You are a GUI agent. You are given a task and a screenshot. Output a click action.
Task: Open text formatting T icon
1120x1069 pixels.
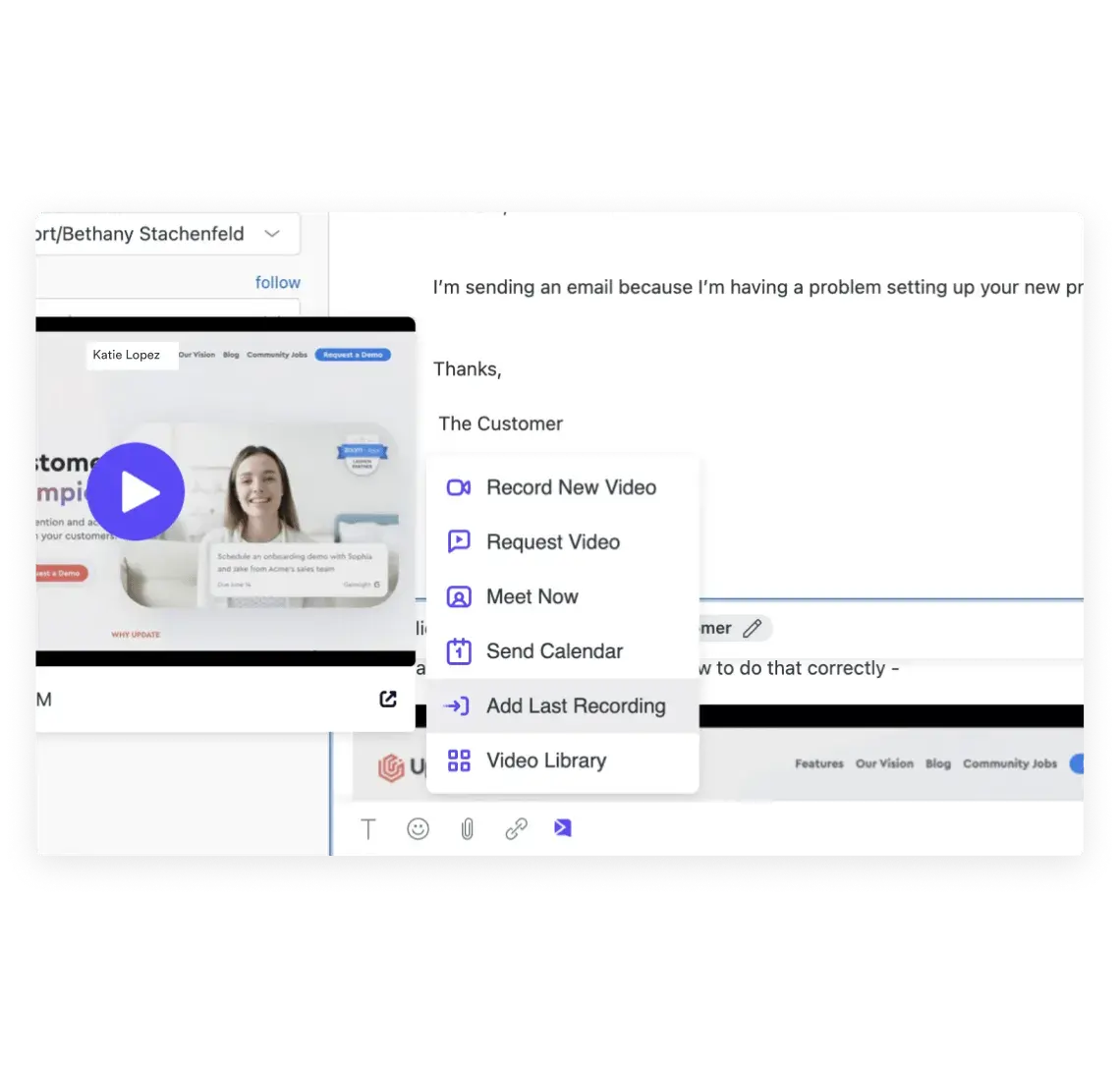(367, 829)
